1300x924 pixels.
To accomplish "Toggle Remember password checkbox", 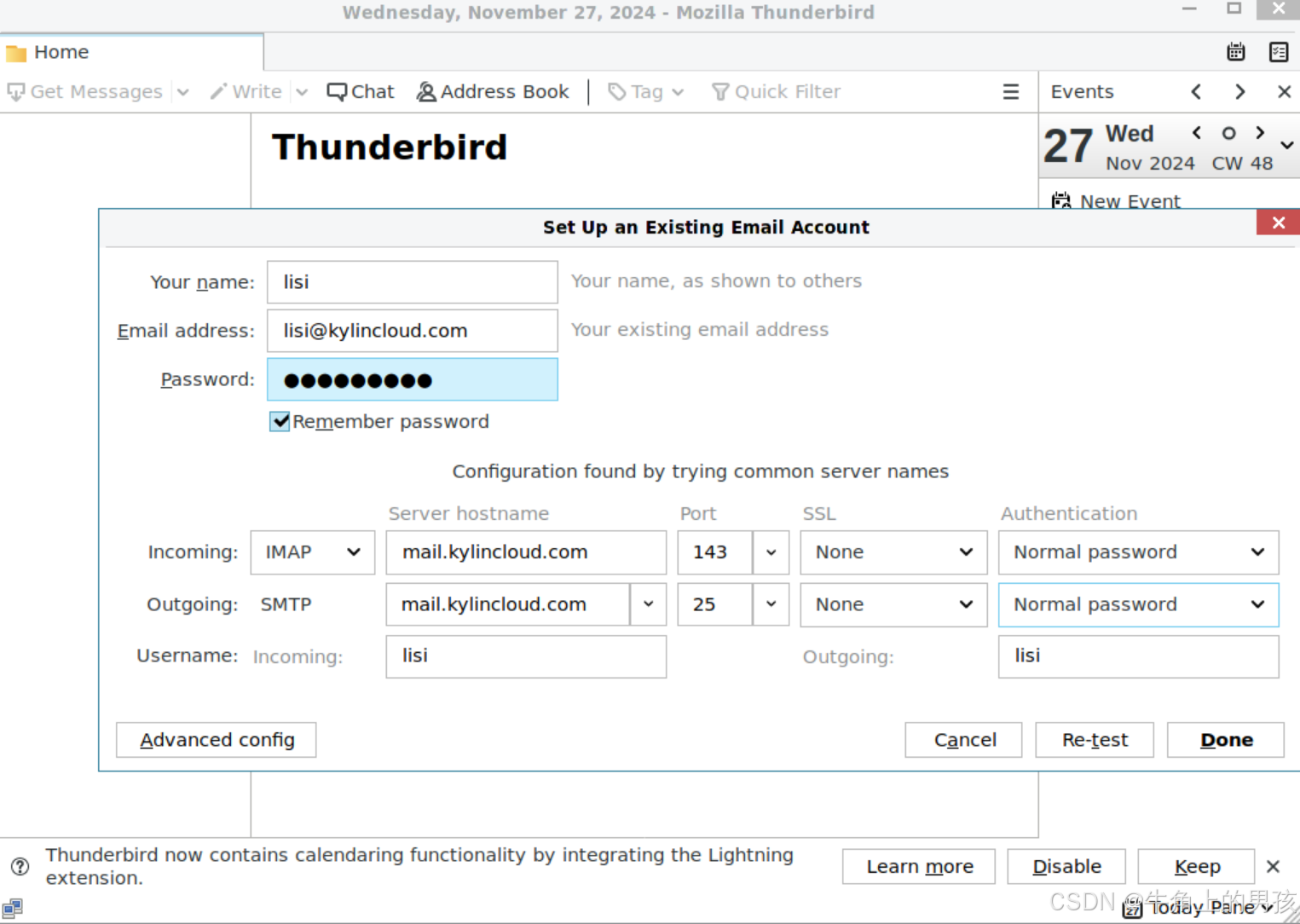I will tap(280, 421).
